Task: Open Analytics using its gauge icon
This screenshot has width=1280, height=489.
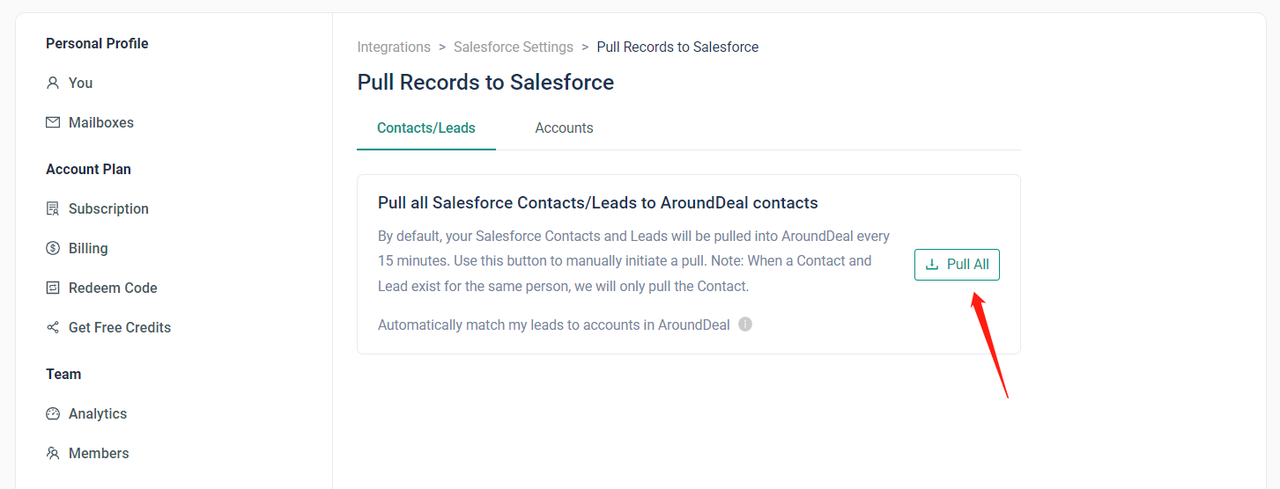Action: click(x=53, y=414)
